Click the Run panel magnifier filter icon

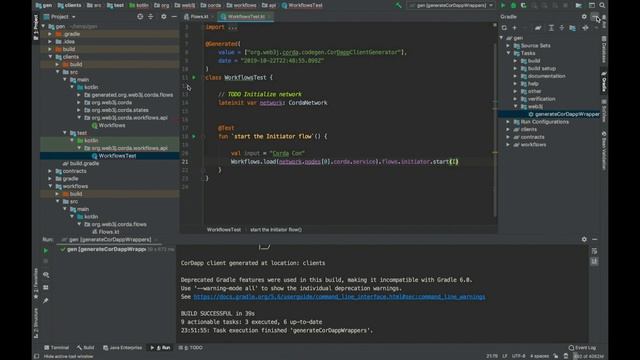(x=46, y=275)
